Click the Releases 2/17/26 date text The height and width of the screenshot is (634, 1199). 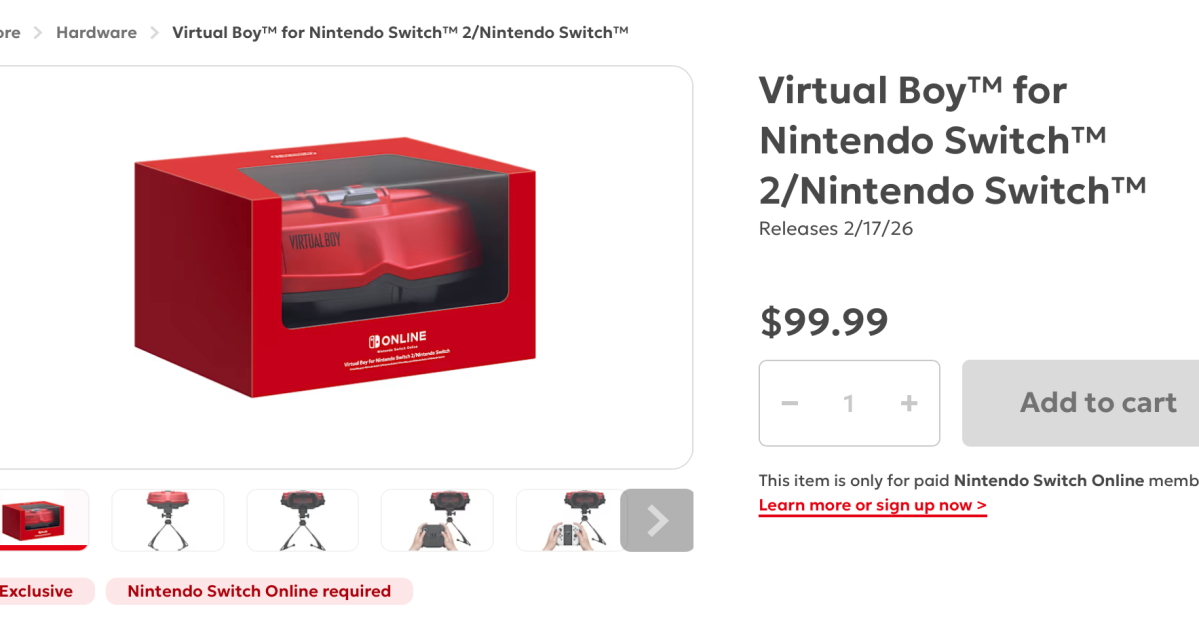[x=837, y=228]
